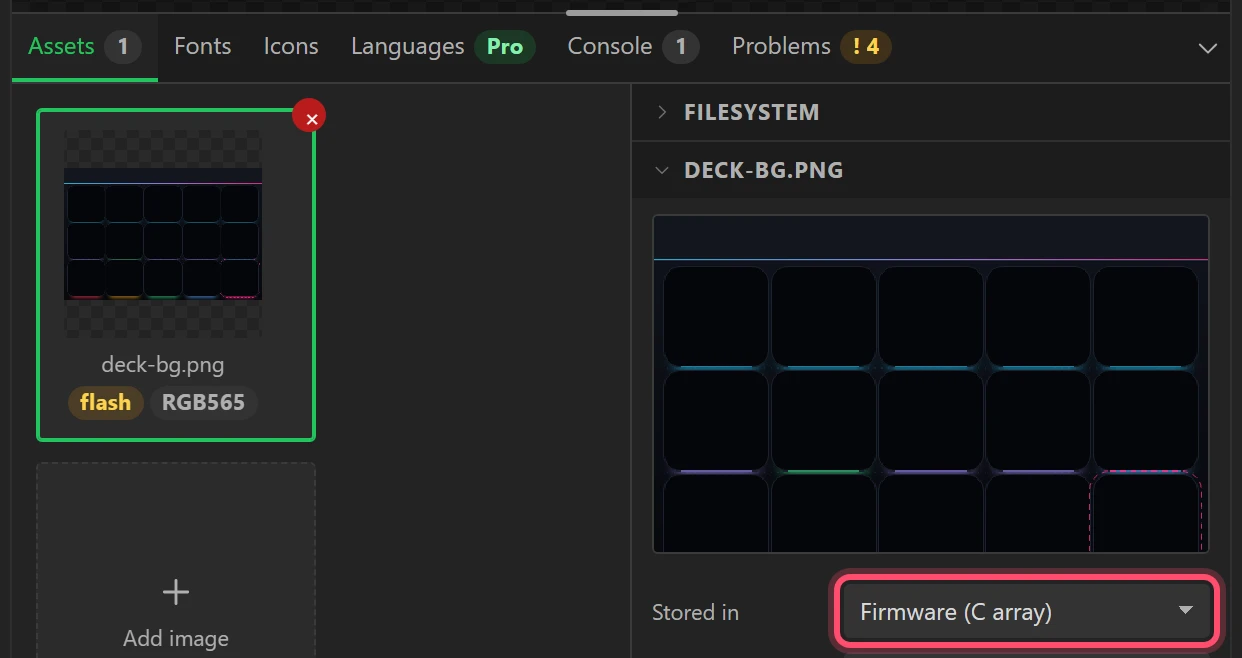
Task: Remove deck-bg.png with the red X
Action: 309,116
